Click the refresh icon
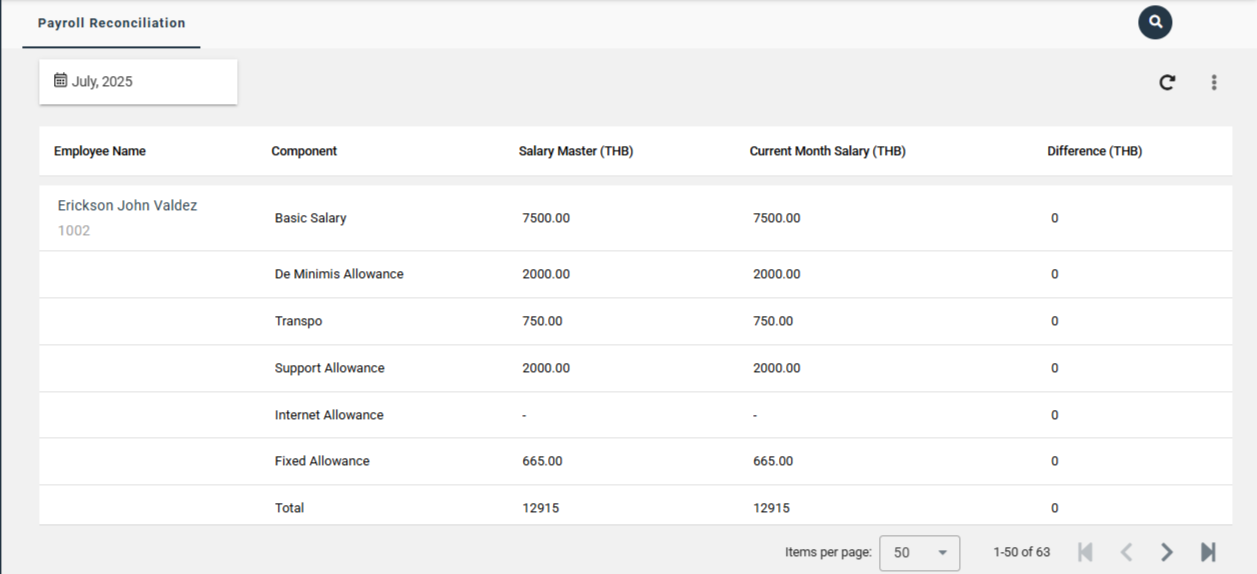Image resolution: width=1257 pixels, height=574 pixels. [1167, 82]
